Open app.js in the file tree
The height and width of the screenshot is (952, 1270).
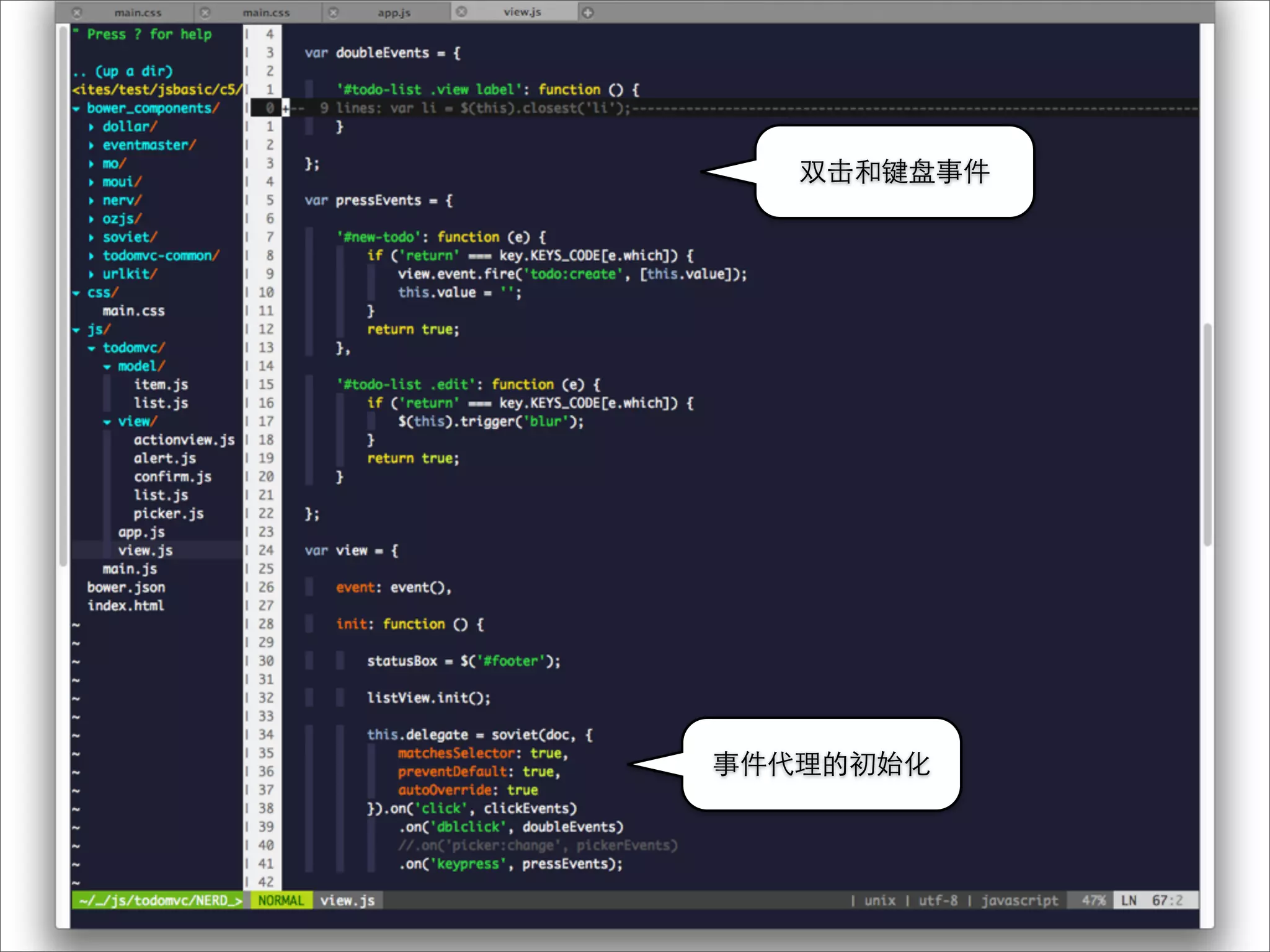pos(141,532)
